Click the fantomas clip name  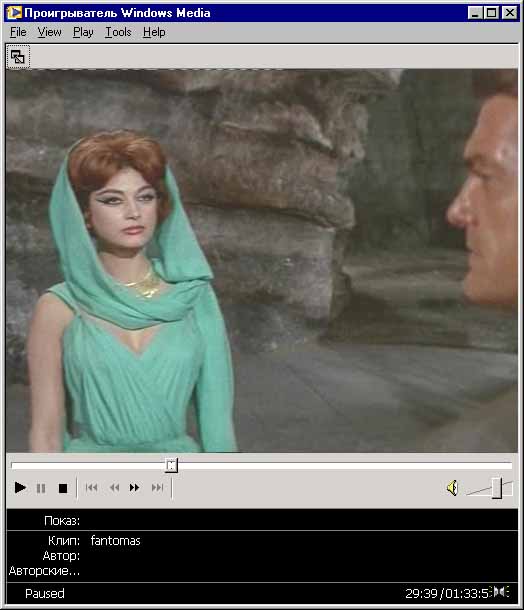point(115,540)
